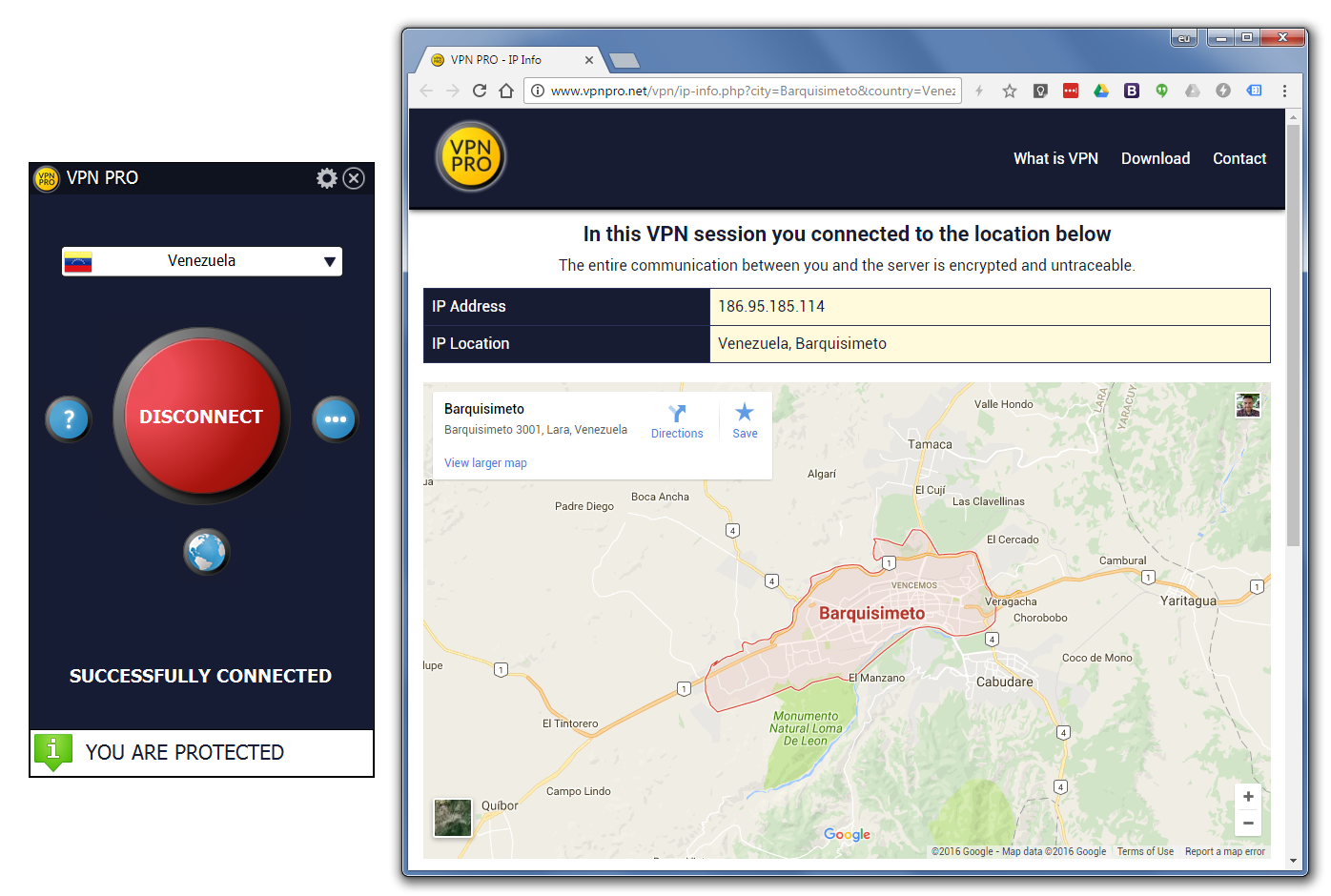The height and width of the screenshot is (896, 1331).
Task: Click the grey circular lightning extension icon
Action: 1223,91
